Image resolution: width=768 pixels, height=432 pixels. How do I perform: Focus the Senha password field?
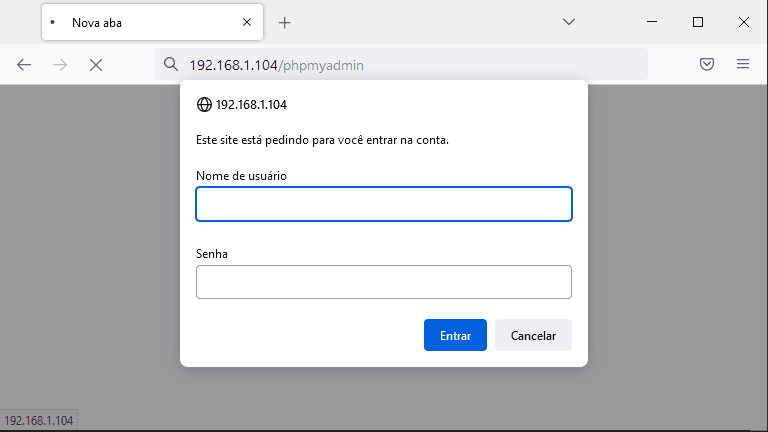point(384,282)
